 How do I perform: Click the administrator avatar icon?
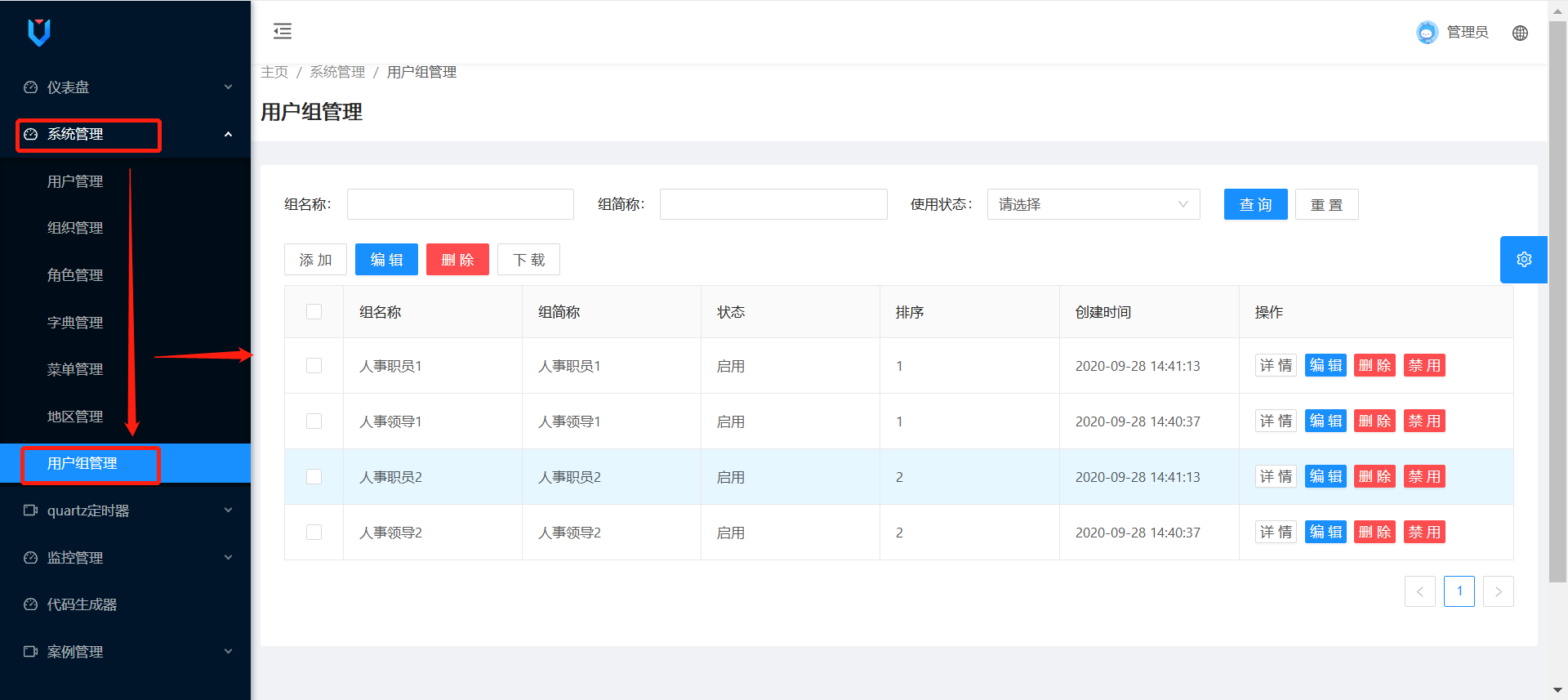point(1427,32)
